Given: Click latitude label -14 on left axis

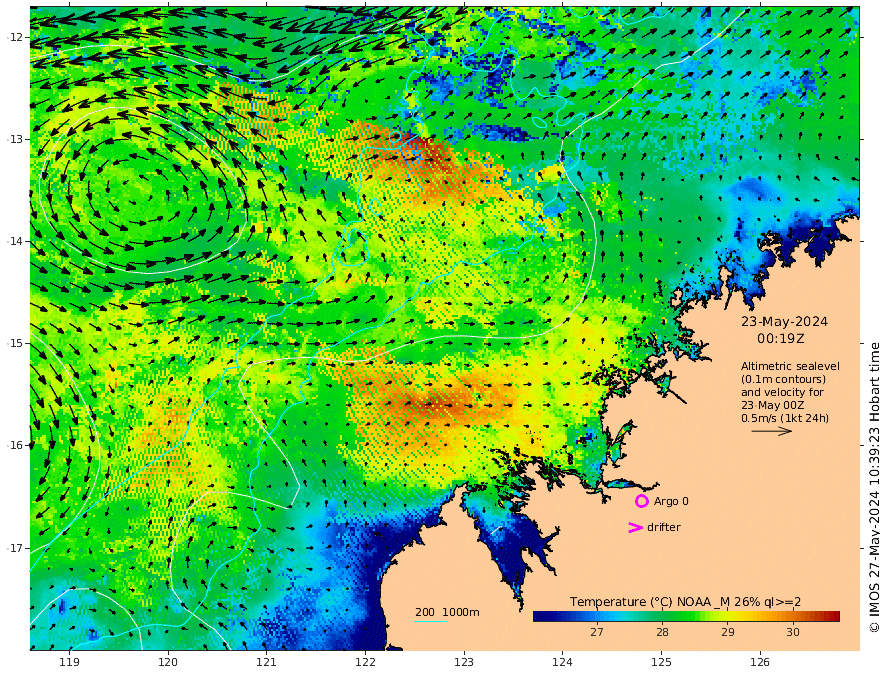Looking at the screenshot, I should click(x=15, y=241).
